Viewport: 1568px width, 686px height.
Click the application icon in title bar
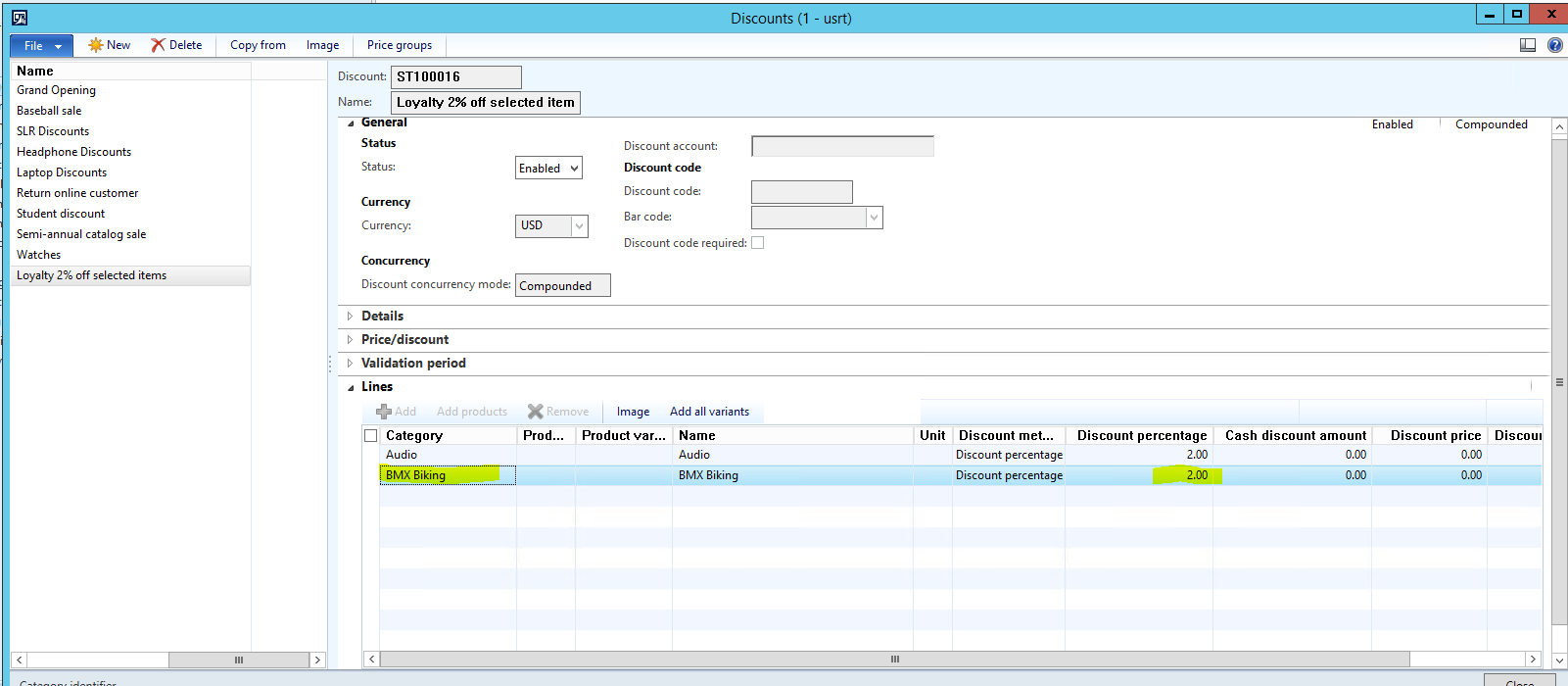pyautogui.click(x=19, y=18)
